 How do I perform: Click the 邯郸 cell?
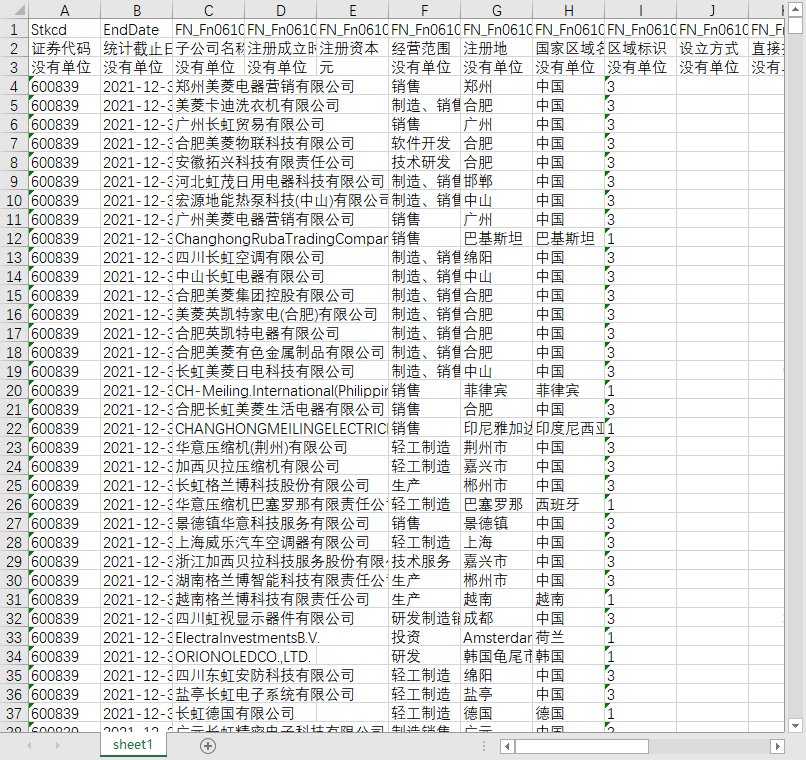point(497,181)
